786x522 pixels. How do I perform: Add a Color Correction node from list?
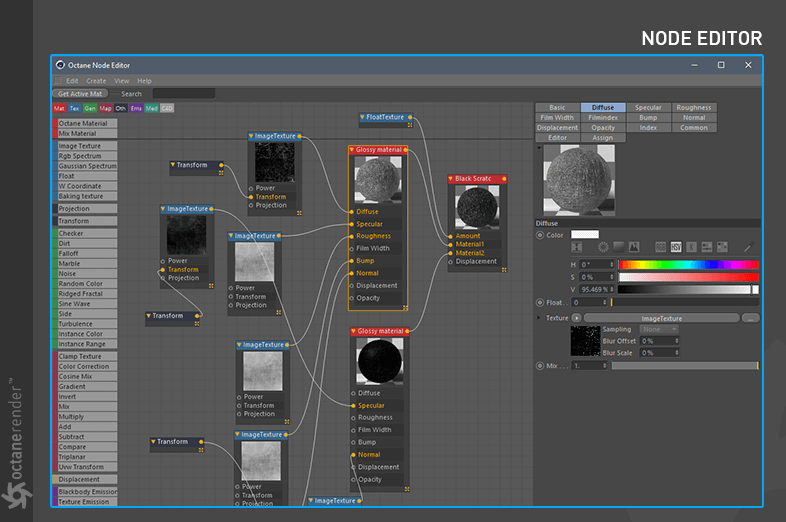(85, 367)
